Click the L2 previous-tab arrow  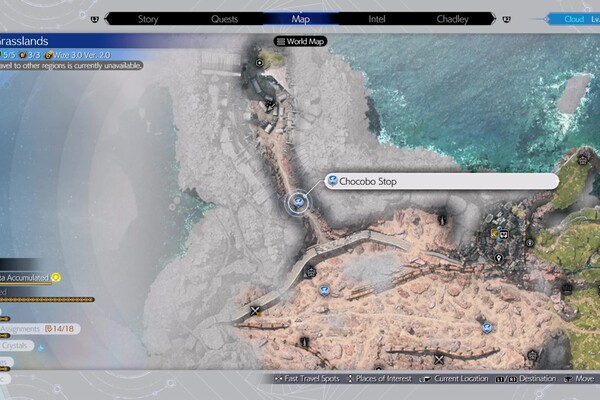[95, 19]
